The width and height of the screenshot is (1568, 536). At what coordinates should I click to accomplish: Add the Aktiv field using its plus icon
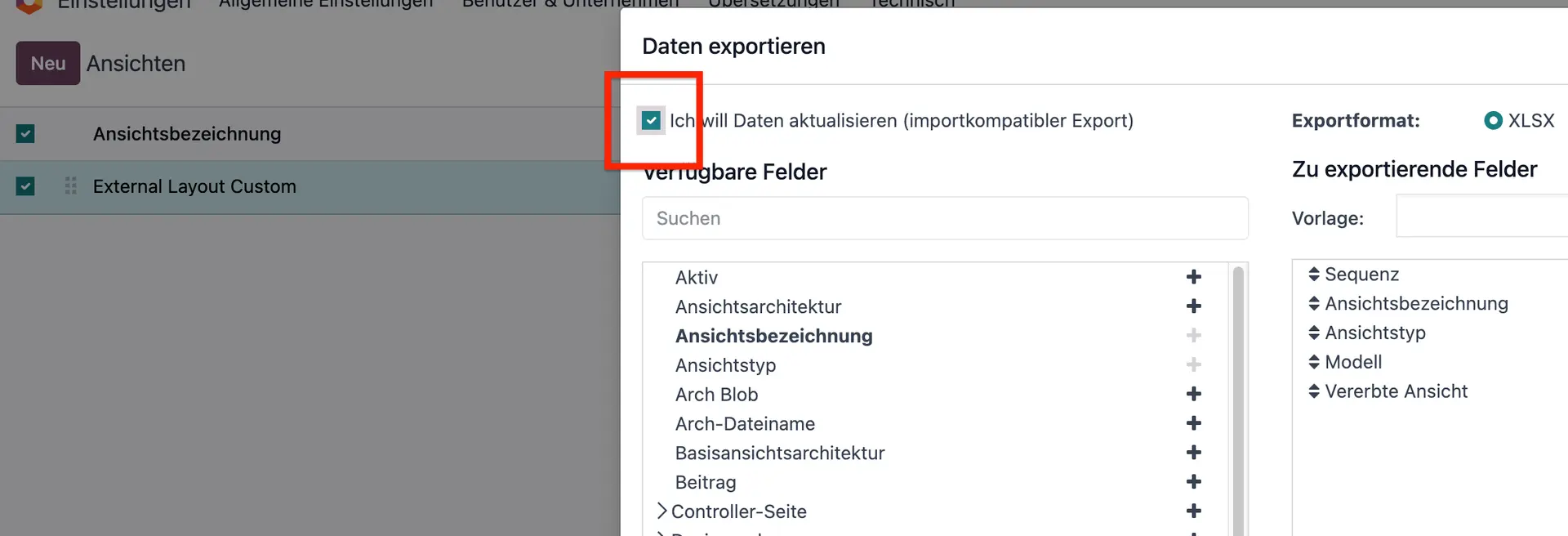1193,277
